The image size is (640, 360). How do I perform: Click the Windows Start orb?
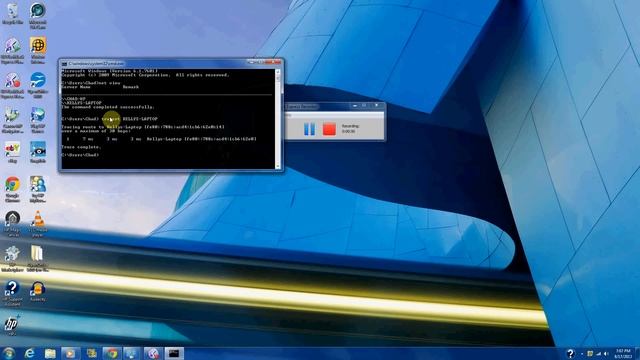point(8,353)
